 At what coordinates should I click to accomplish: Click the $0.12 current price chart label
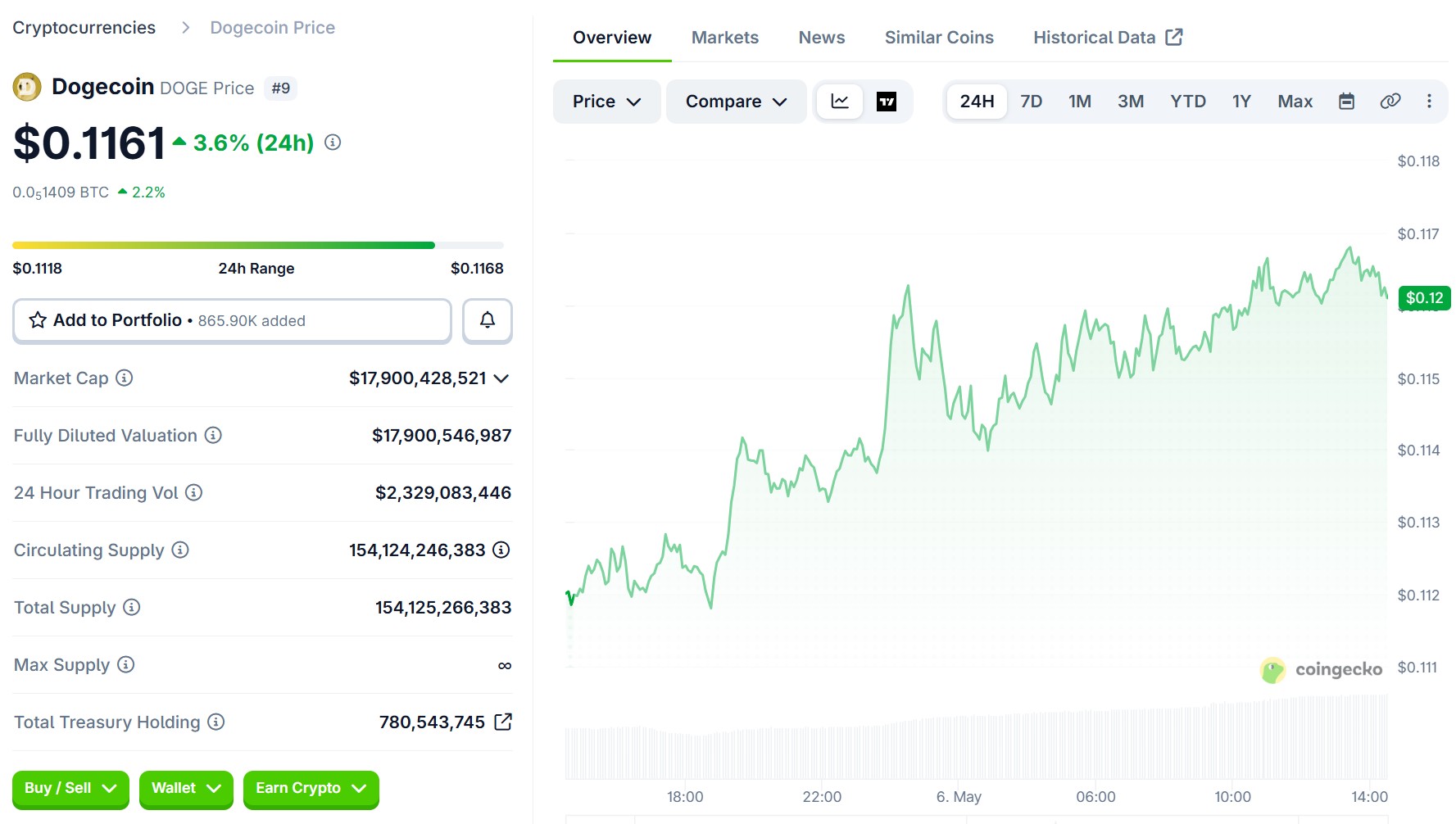[1425, 298]
